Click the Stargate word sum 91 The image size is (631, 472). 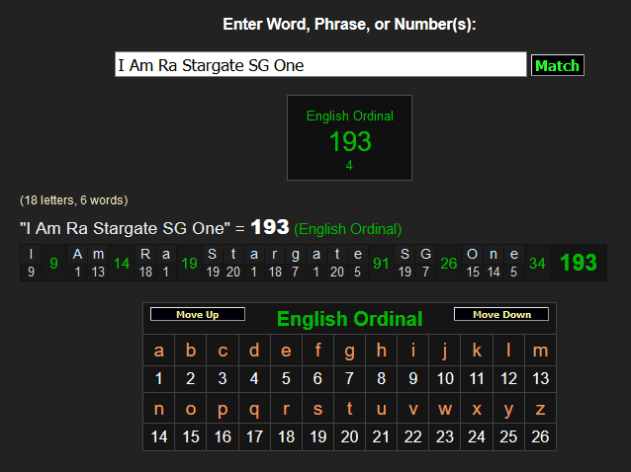point(381,264)
